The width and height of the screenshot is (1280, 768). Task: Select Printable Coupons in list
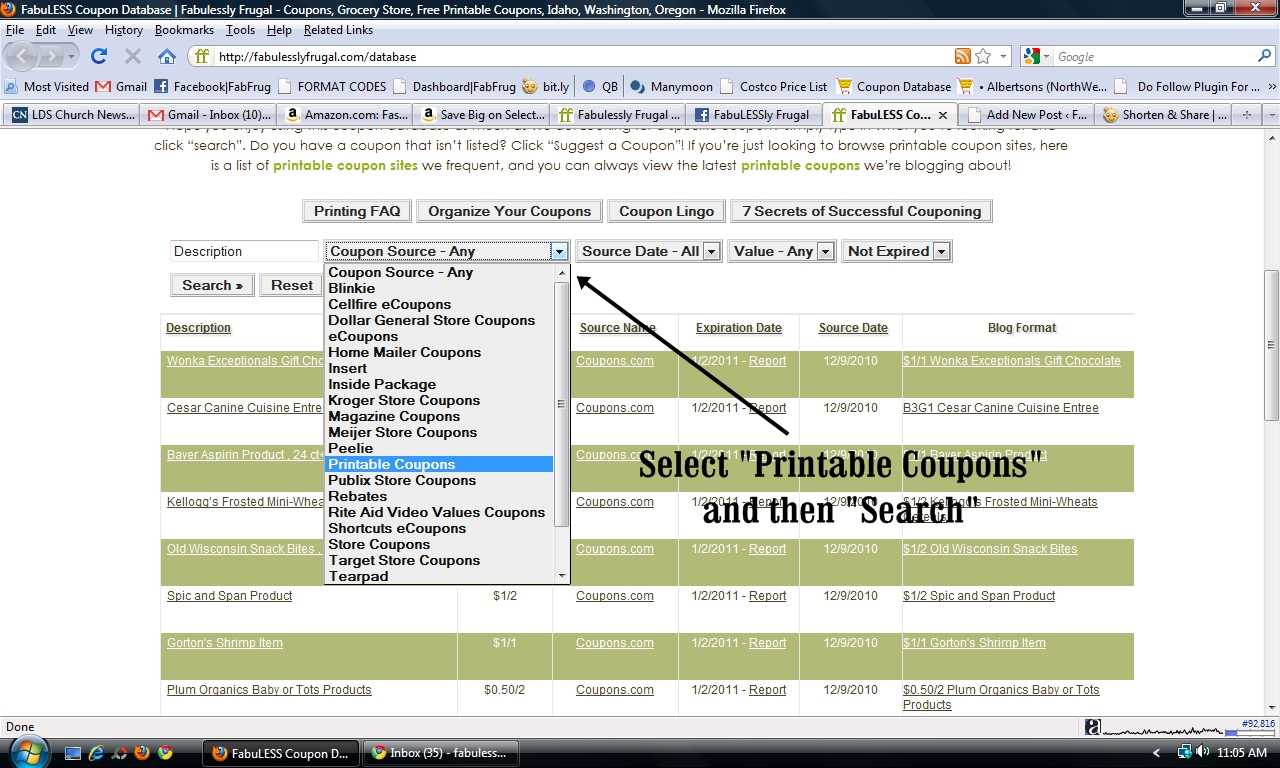pyautogui.click(x=439, y=465)
